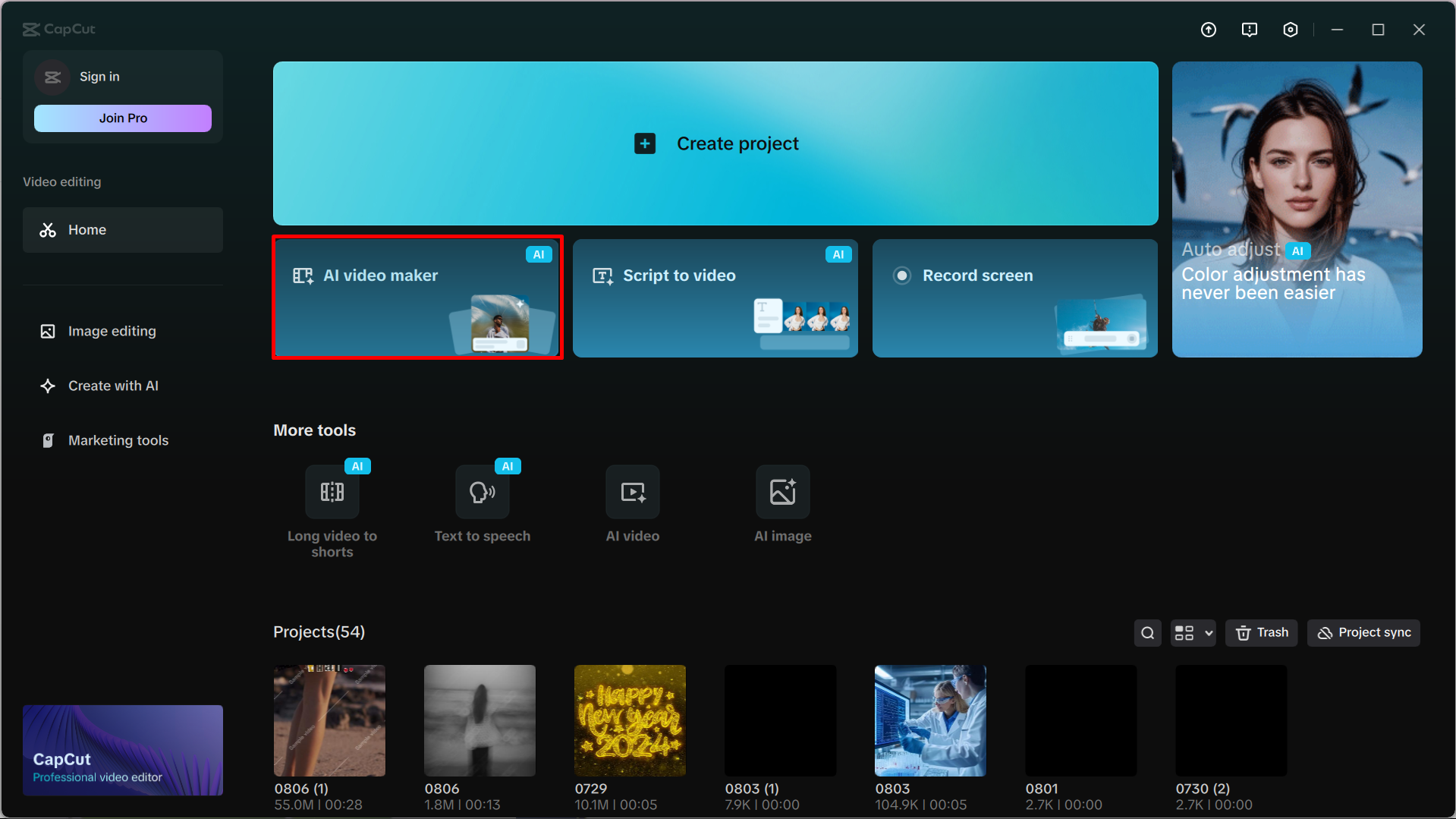
Task: Click the CapCut logo in title bar
Action: (59, 29)
